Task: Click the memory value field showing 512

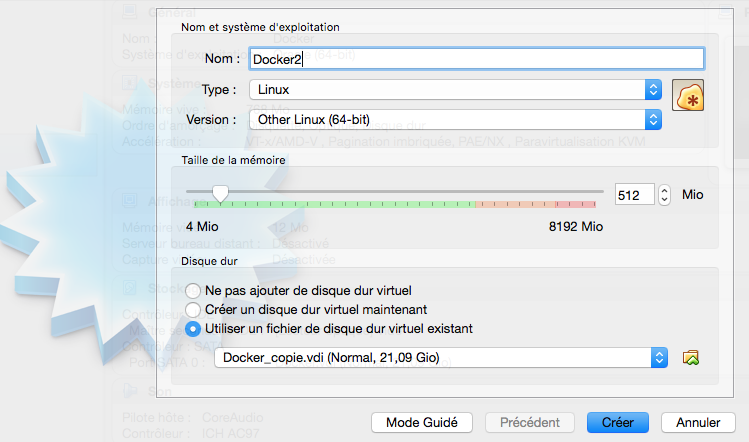Action: coord(634,194)
